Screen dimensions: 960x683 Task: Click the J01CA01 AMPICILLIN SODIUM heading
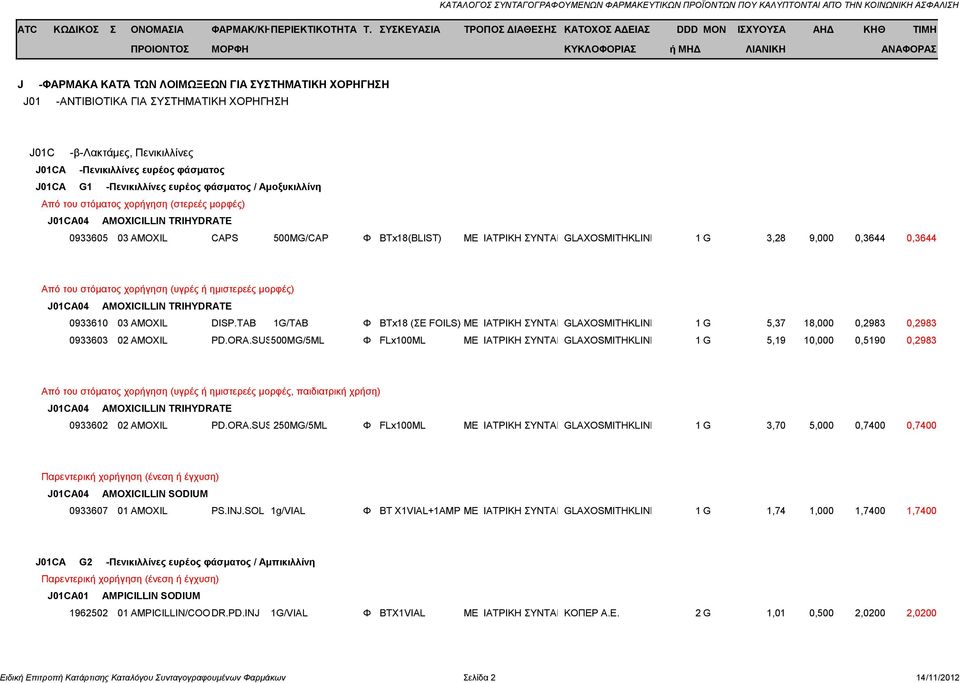(x=124, y=595)
